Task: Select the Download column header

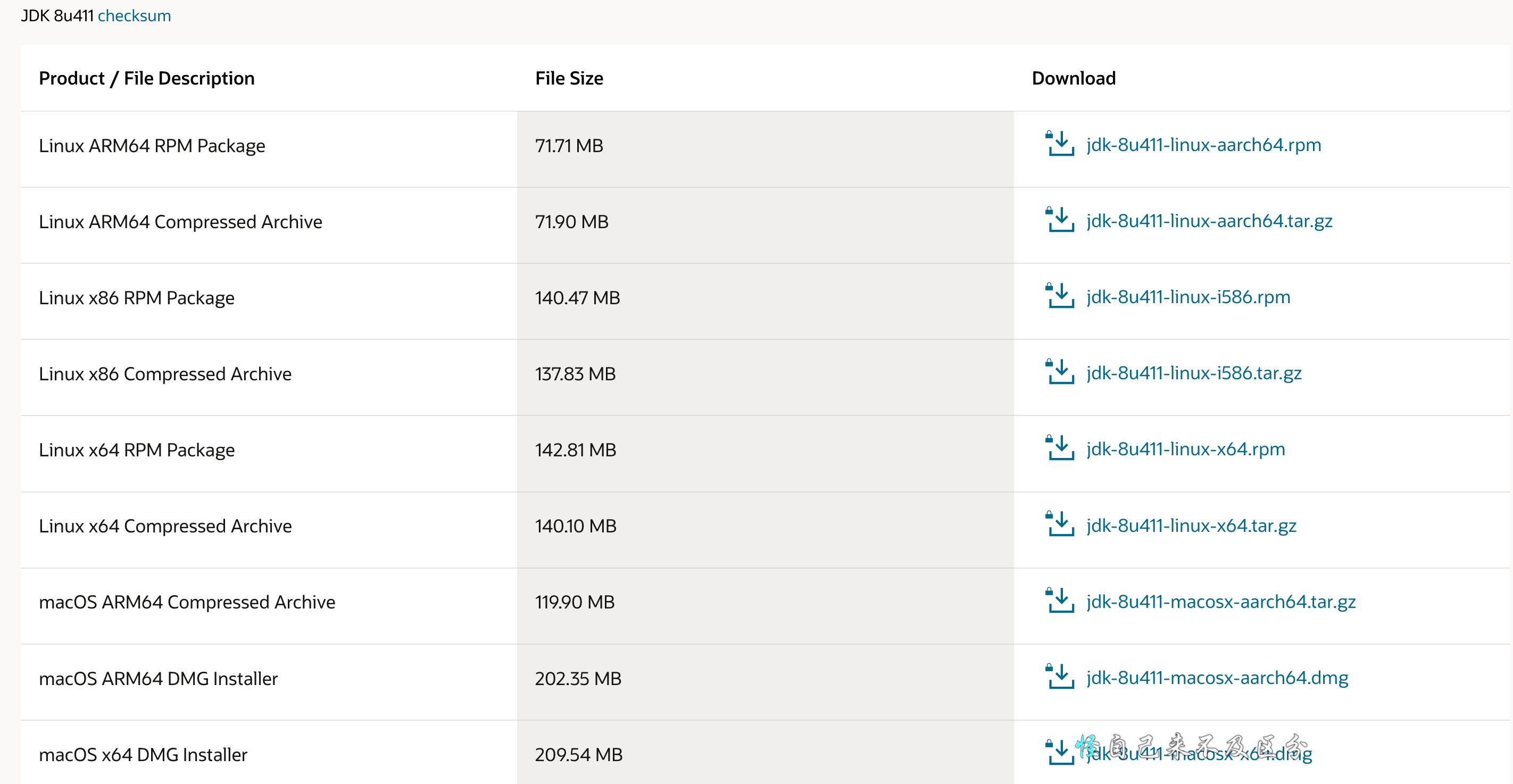Action: [1074, 78]
